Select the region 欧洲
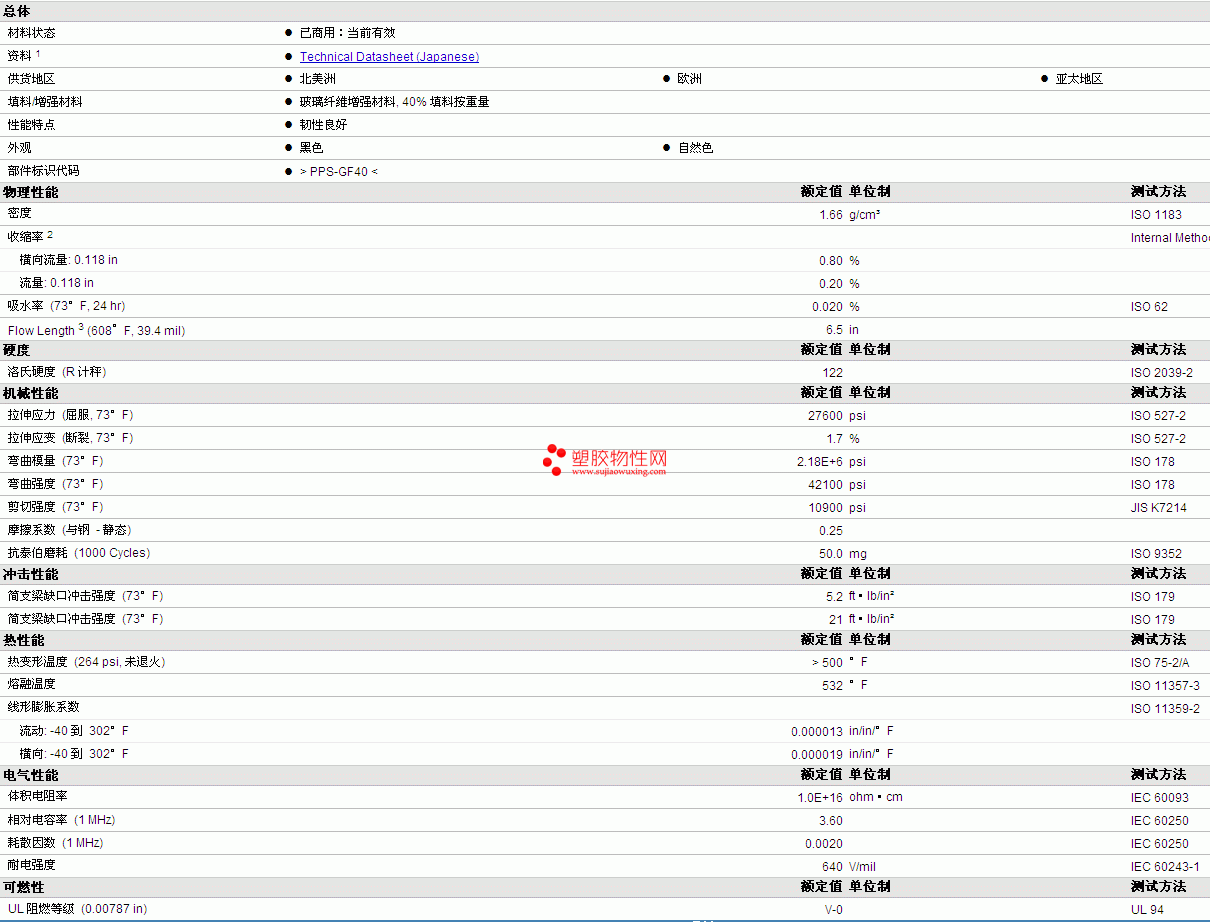 (690, 79)
